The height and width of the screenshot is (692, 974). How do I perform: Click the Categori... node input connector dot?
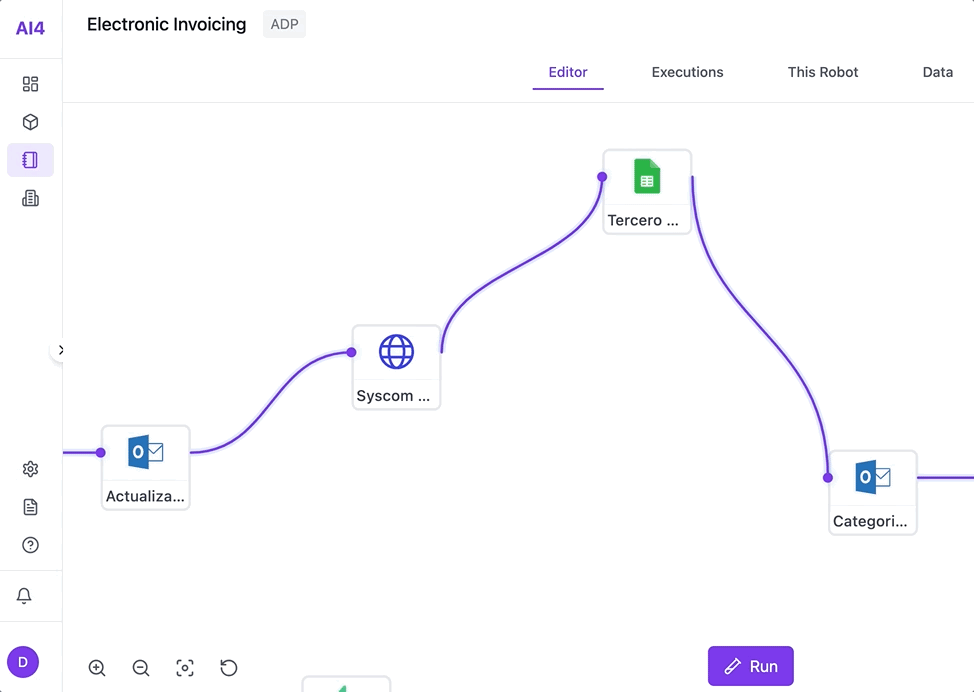[827, 478]
